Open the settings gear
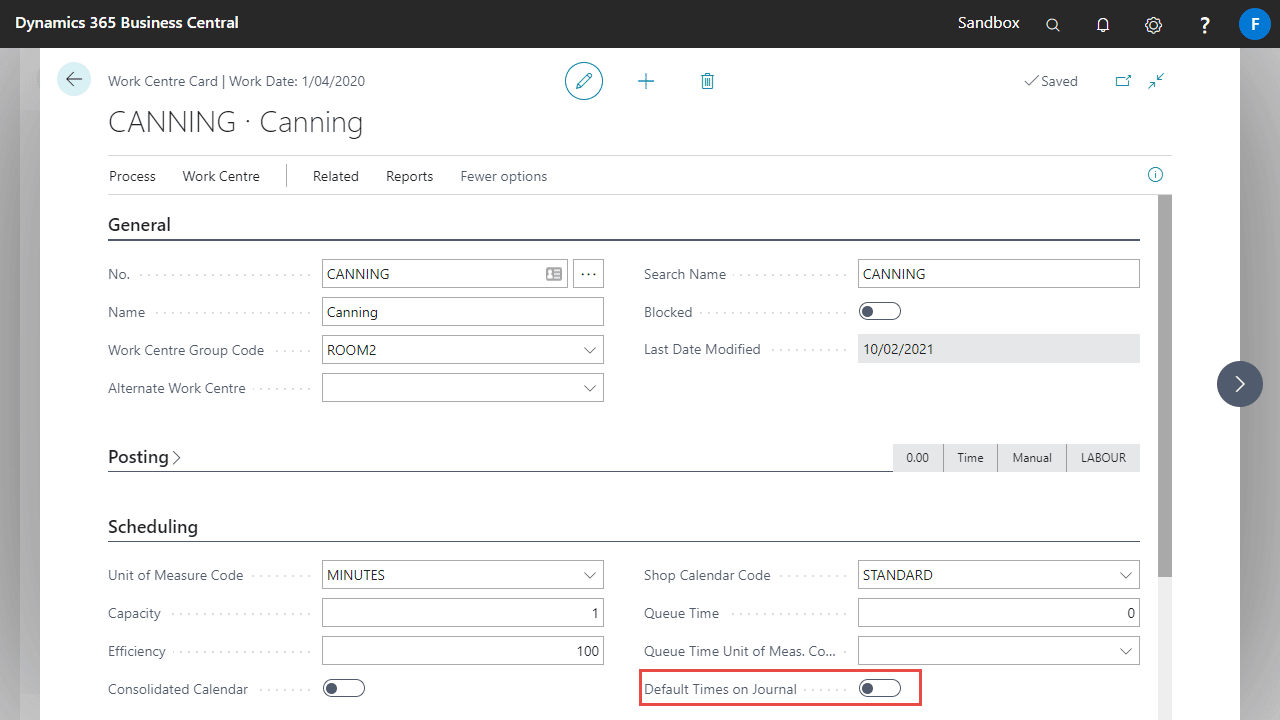The width and height of the screenshot is (1280, 720). coord(1153,25)
